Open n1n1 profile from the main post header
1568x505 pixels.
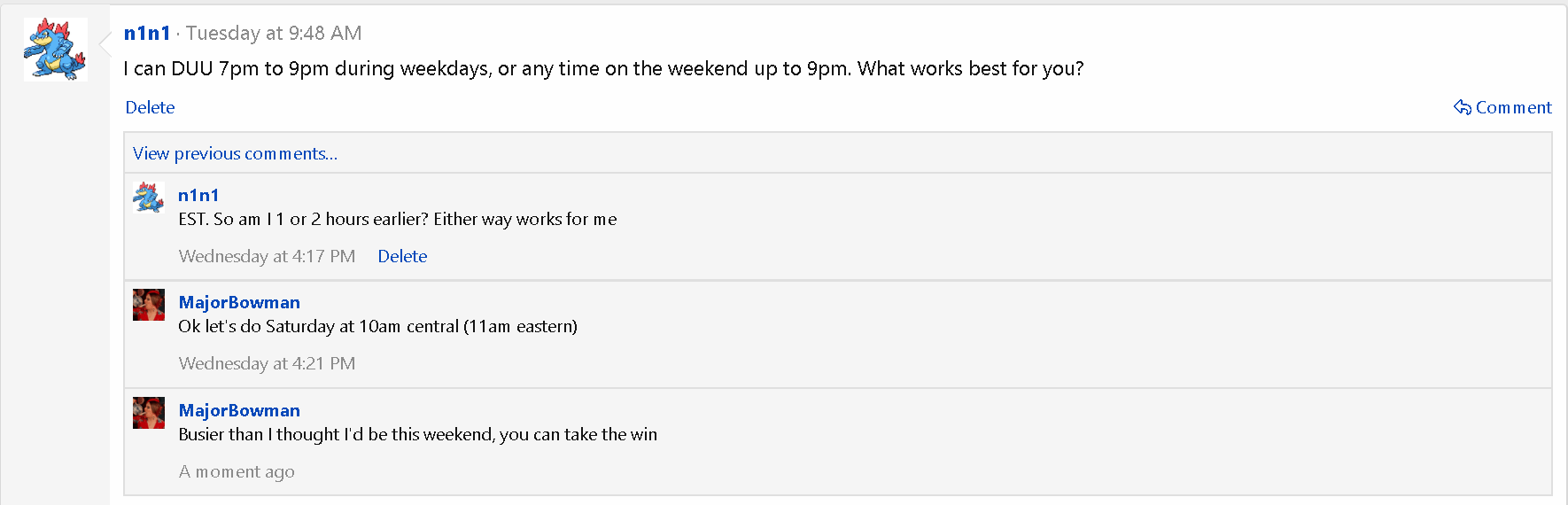(147, 33)
